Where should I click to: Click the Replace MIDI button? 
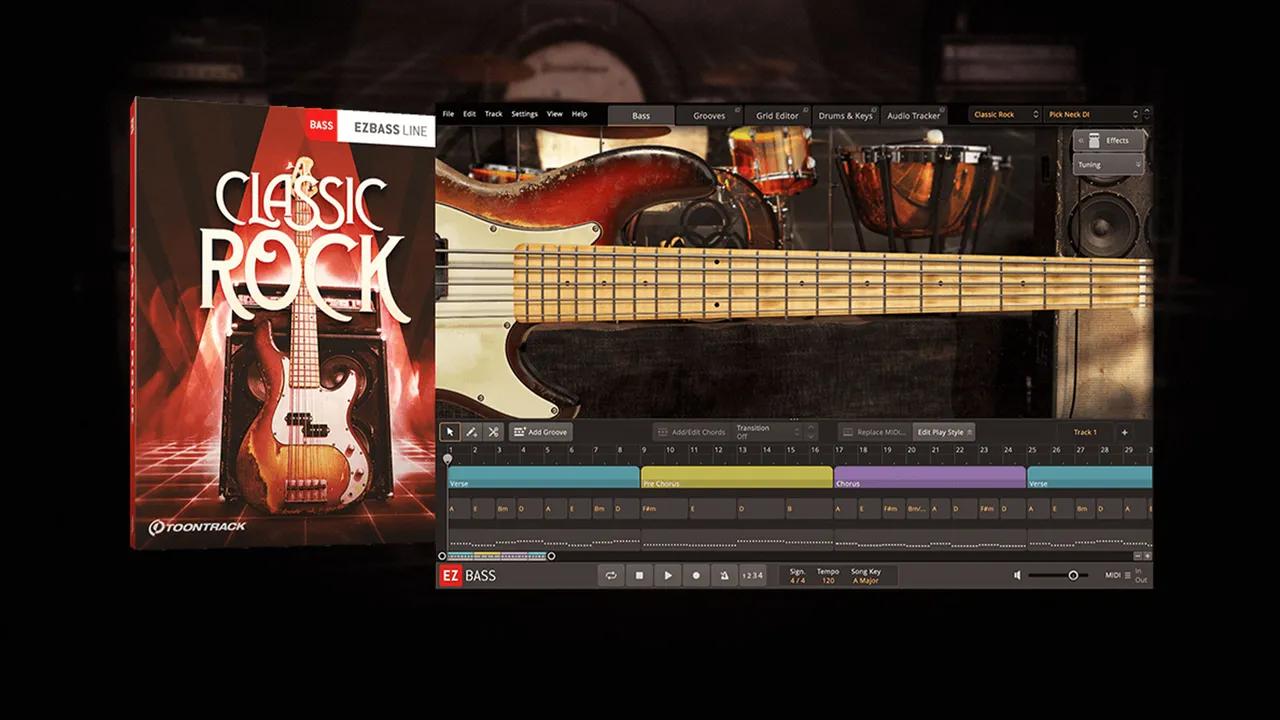(x=874, y=432)
